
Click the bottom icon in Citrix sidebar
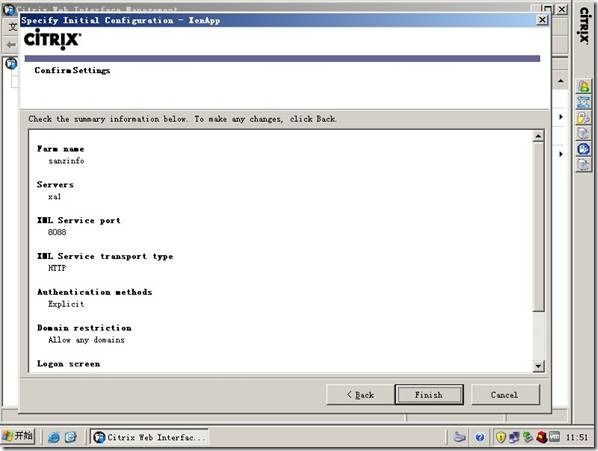(x=584, y=164)
